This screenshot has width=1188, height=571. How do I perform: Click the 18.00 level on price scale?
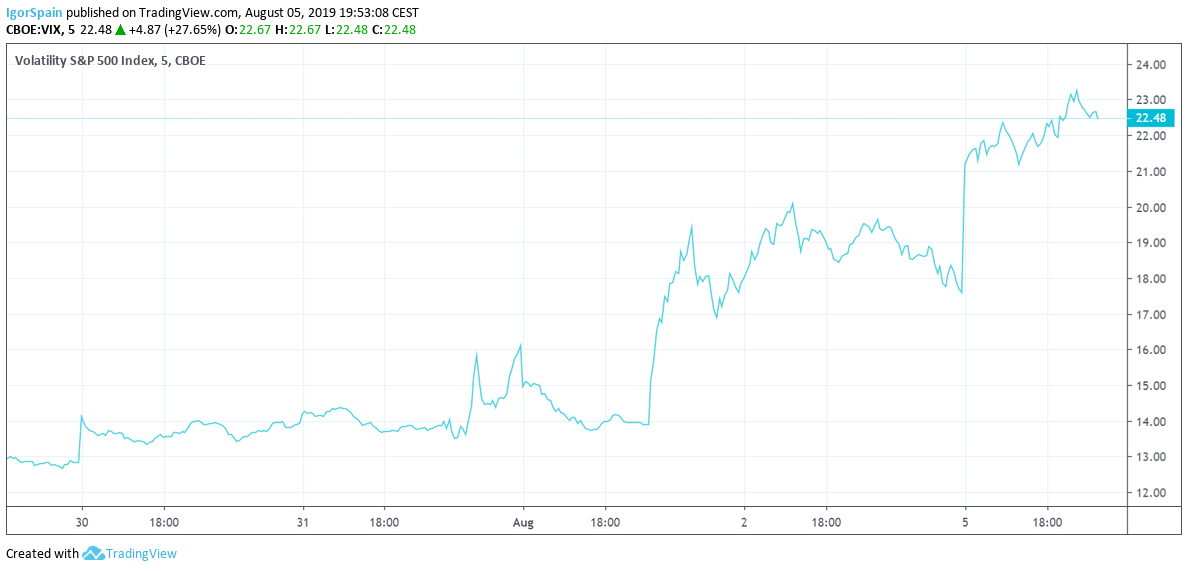[x=1152, y=279]
